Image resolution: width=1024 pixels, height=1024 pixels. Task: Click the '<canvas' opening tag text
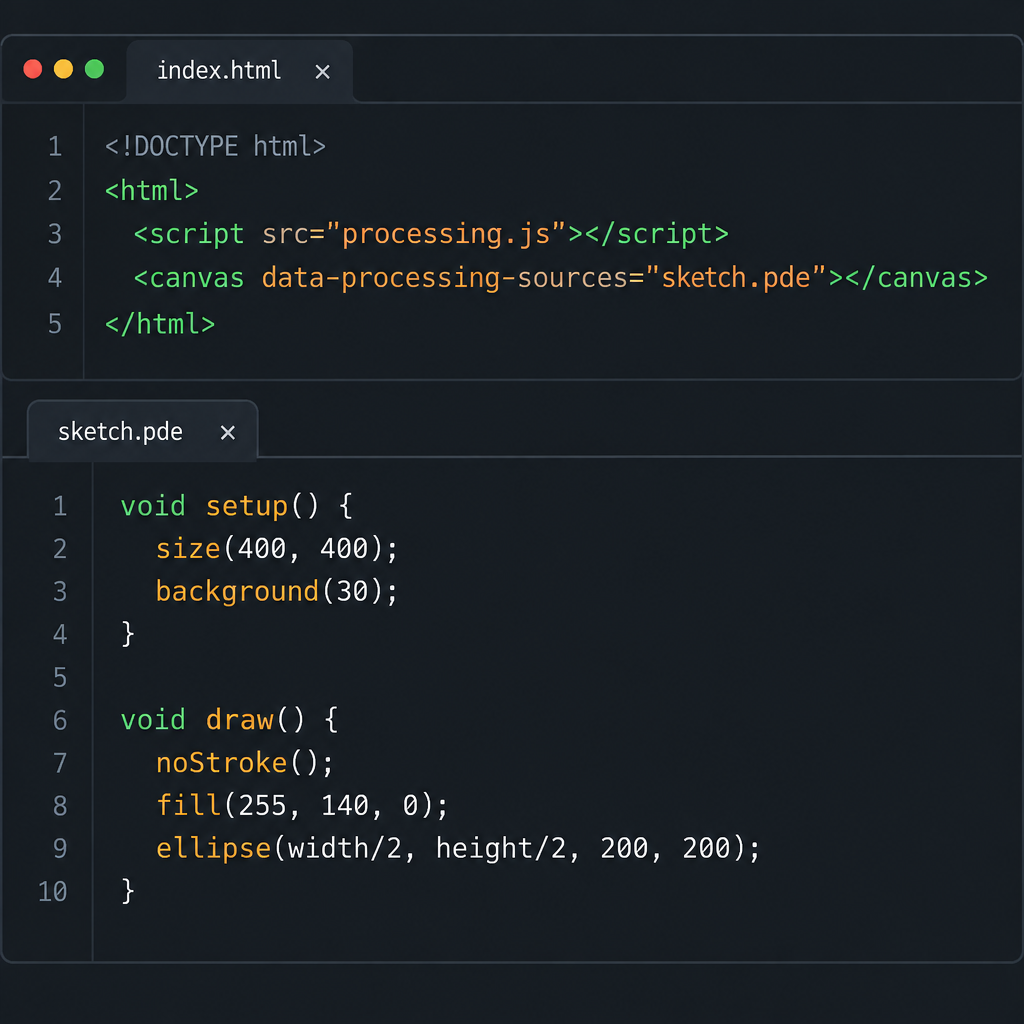pyautogui.click(x=189, y=278)
